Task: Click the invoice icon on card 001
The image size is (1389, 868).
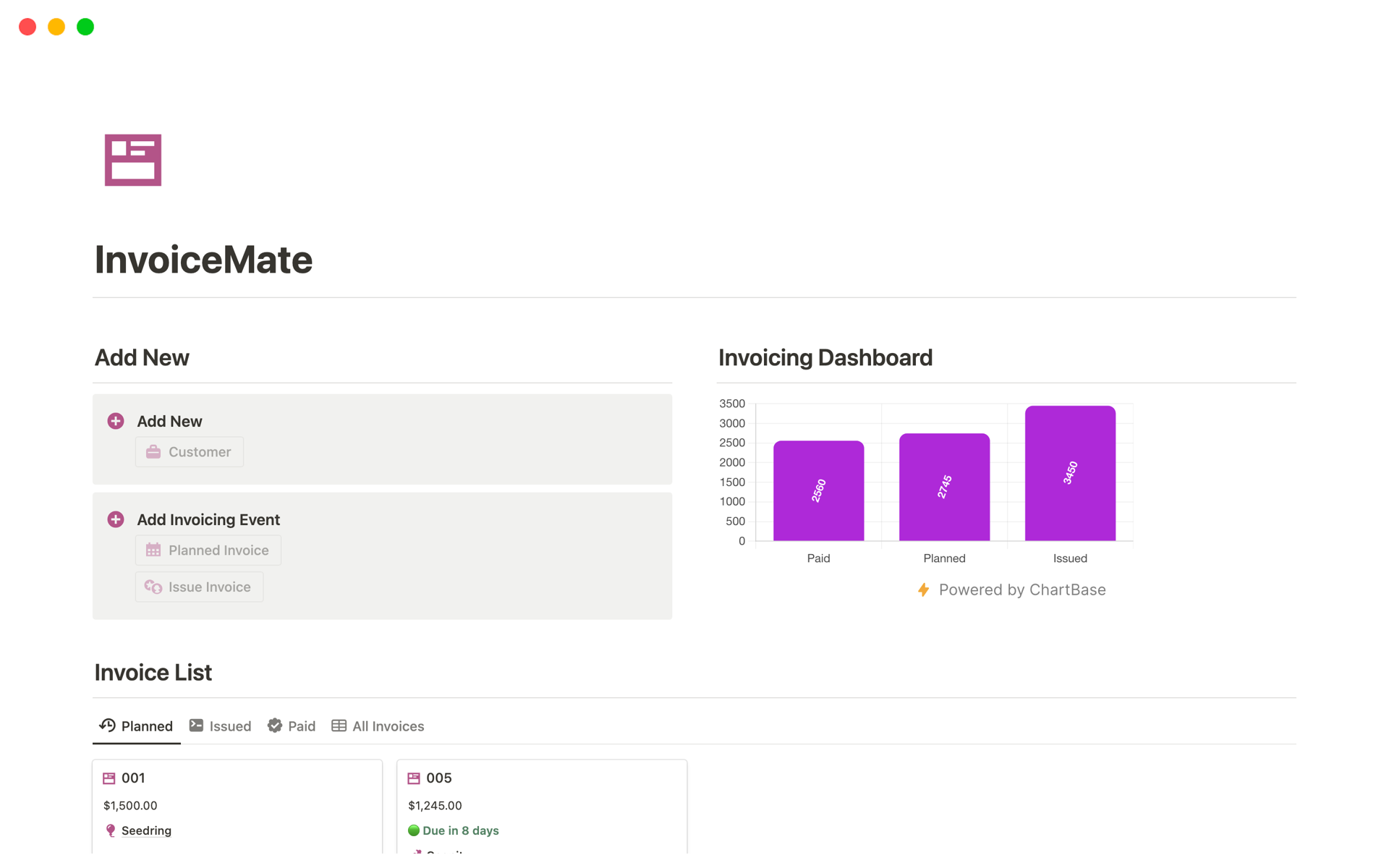Action: pyautogui.click(x=109, y=778)
